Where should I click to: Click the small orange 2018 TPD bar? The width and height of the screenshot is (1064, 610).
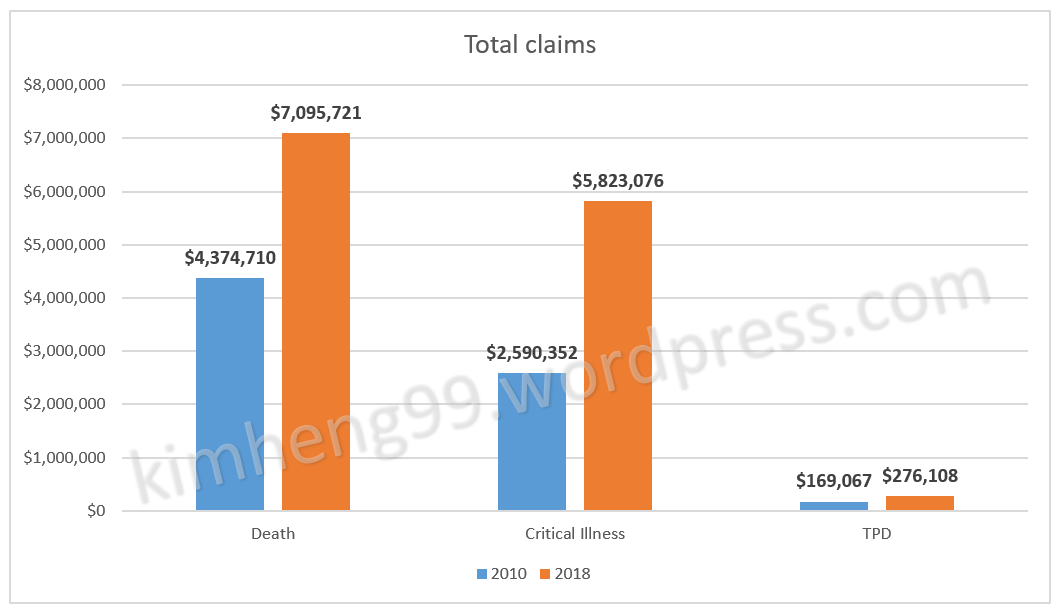(x=920, y=503)
